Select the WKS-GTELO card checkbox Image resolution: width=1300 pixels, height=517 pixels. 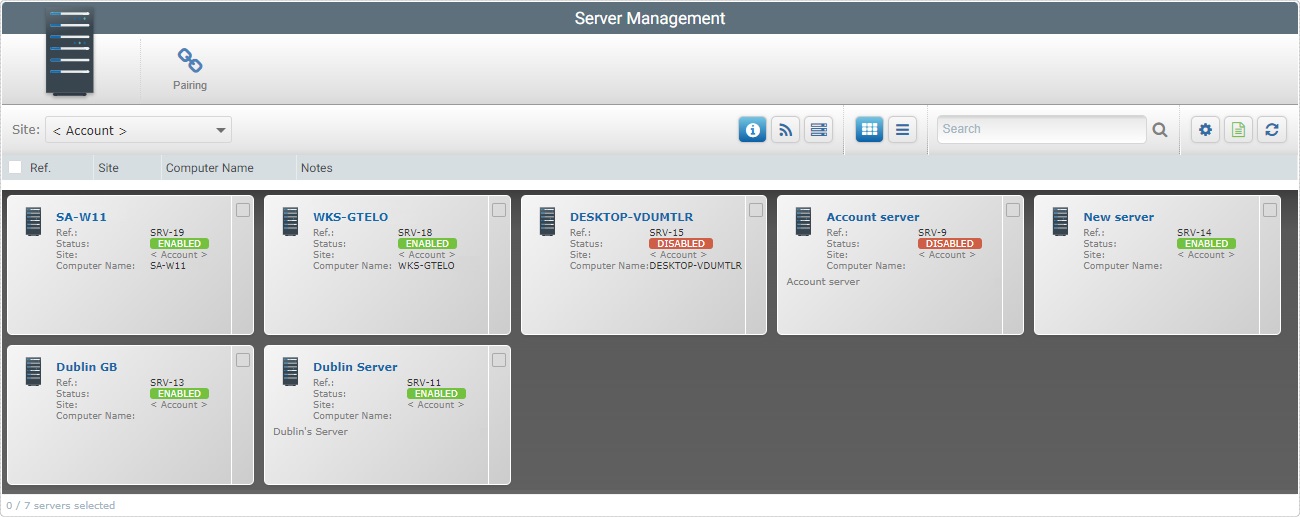tap(500, 210)
